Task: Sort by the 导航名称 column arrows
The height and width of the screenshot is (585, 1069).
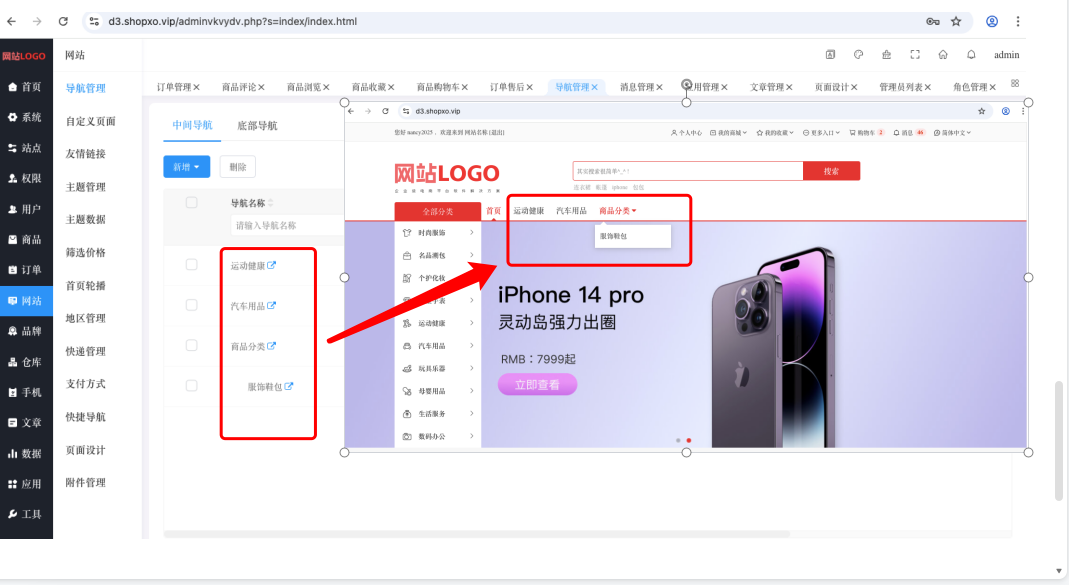Action: point(271,203)
